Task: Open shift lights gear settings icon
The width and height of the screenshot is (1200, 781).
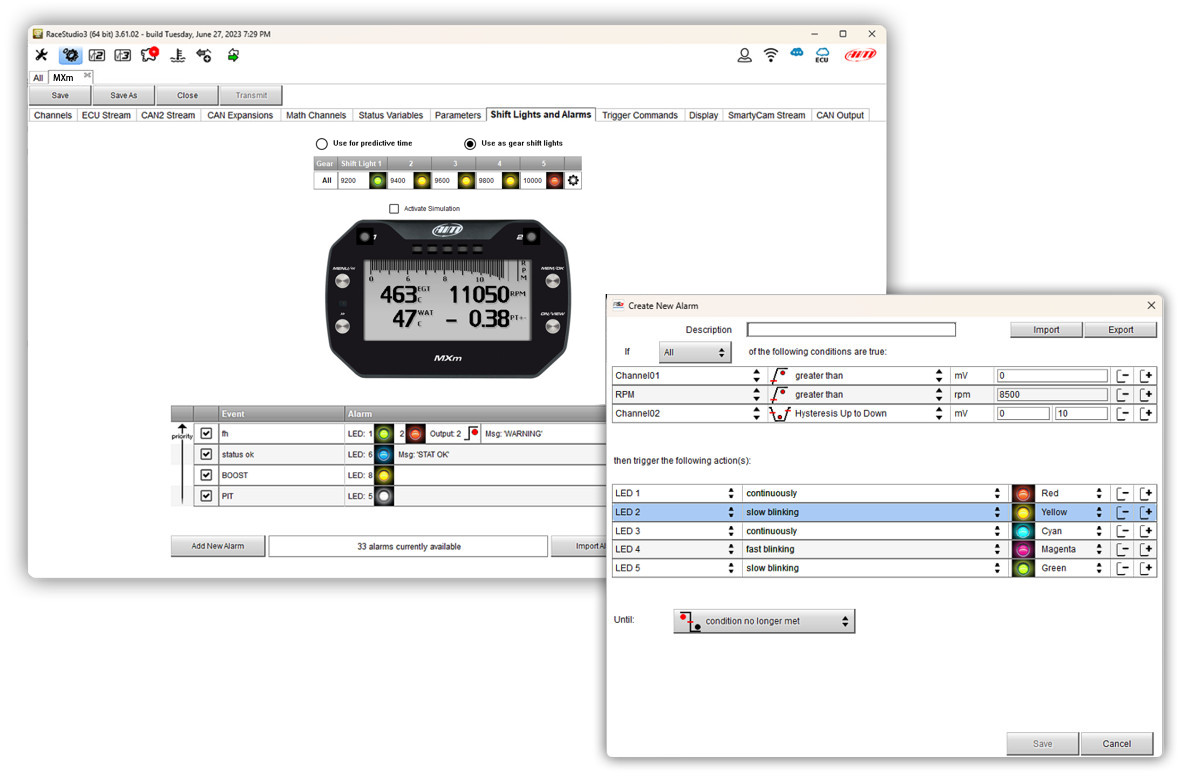Action: click(x=573, y=181)
